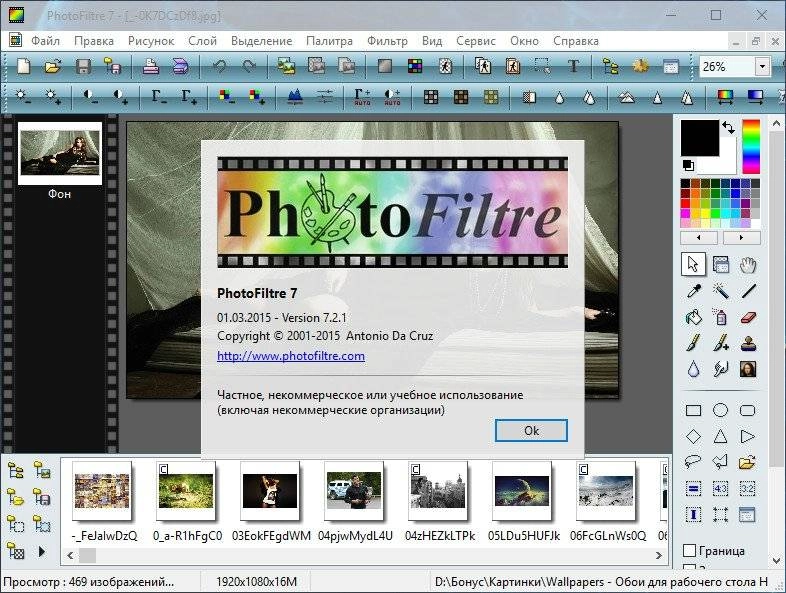
Task: Open the zoom 26% dropdown arrow
Action: 762,66
